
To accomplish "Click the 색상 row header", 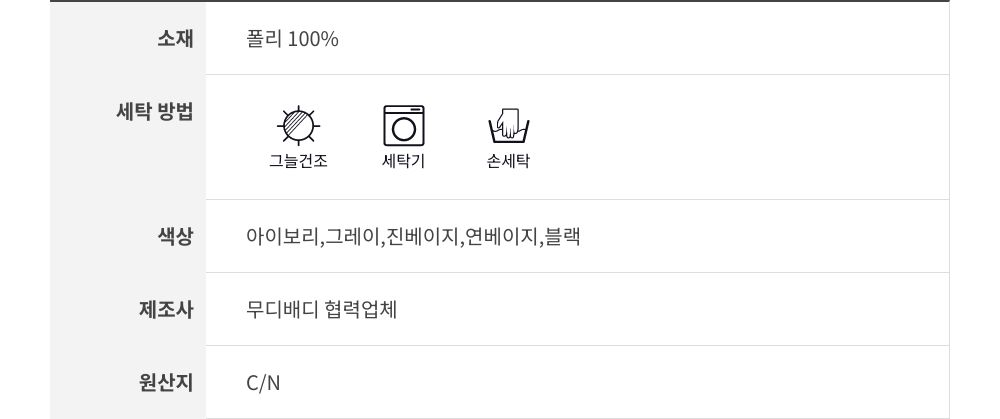I will coord(175,237).
